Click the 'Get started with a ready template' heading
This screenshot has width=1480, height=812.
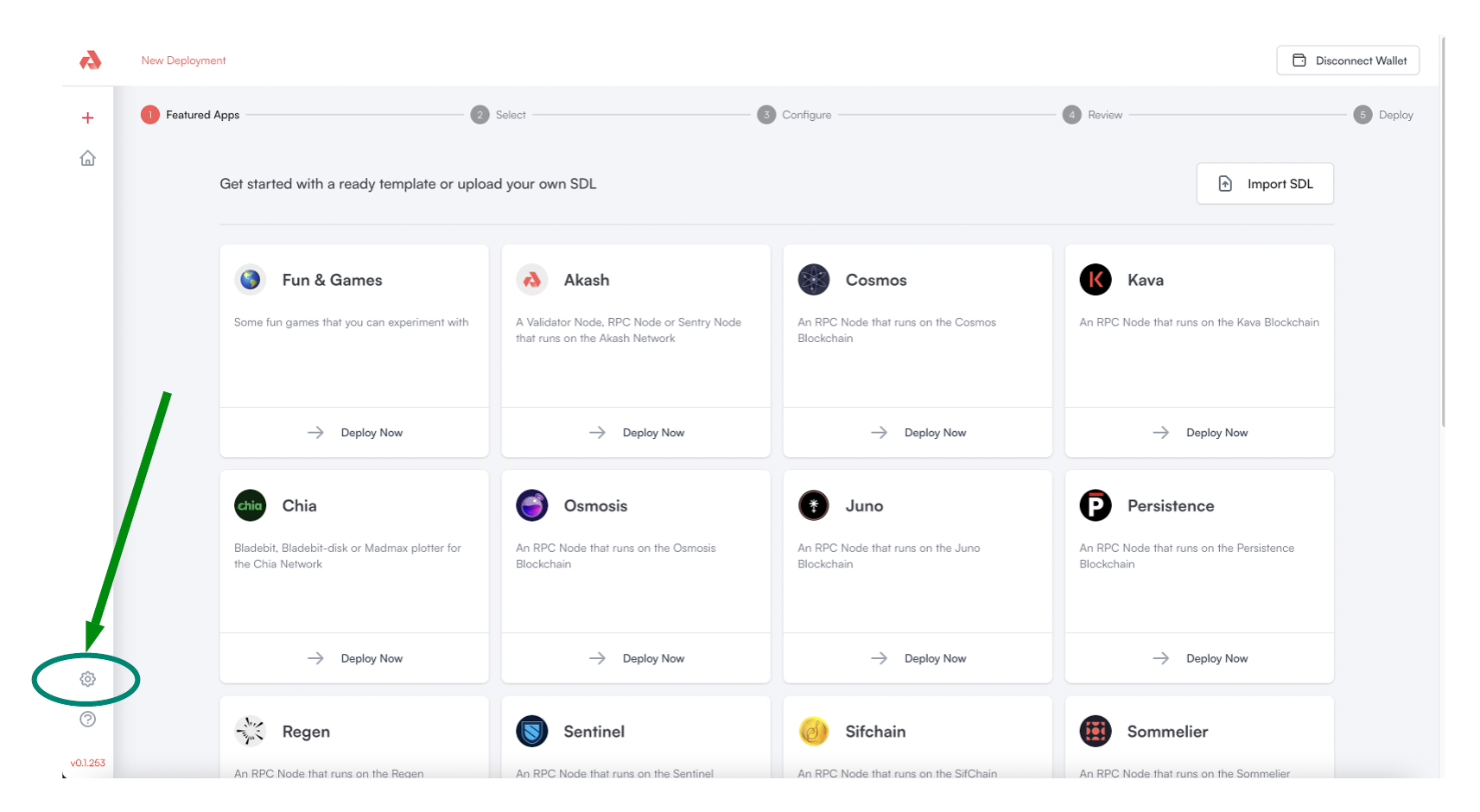click(408, 184)
